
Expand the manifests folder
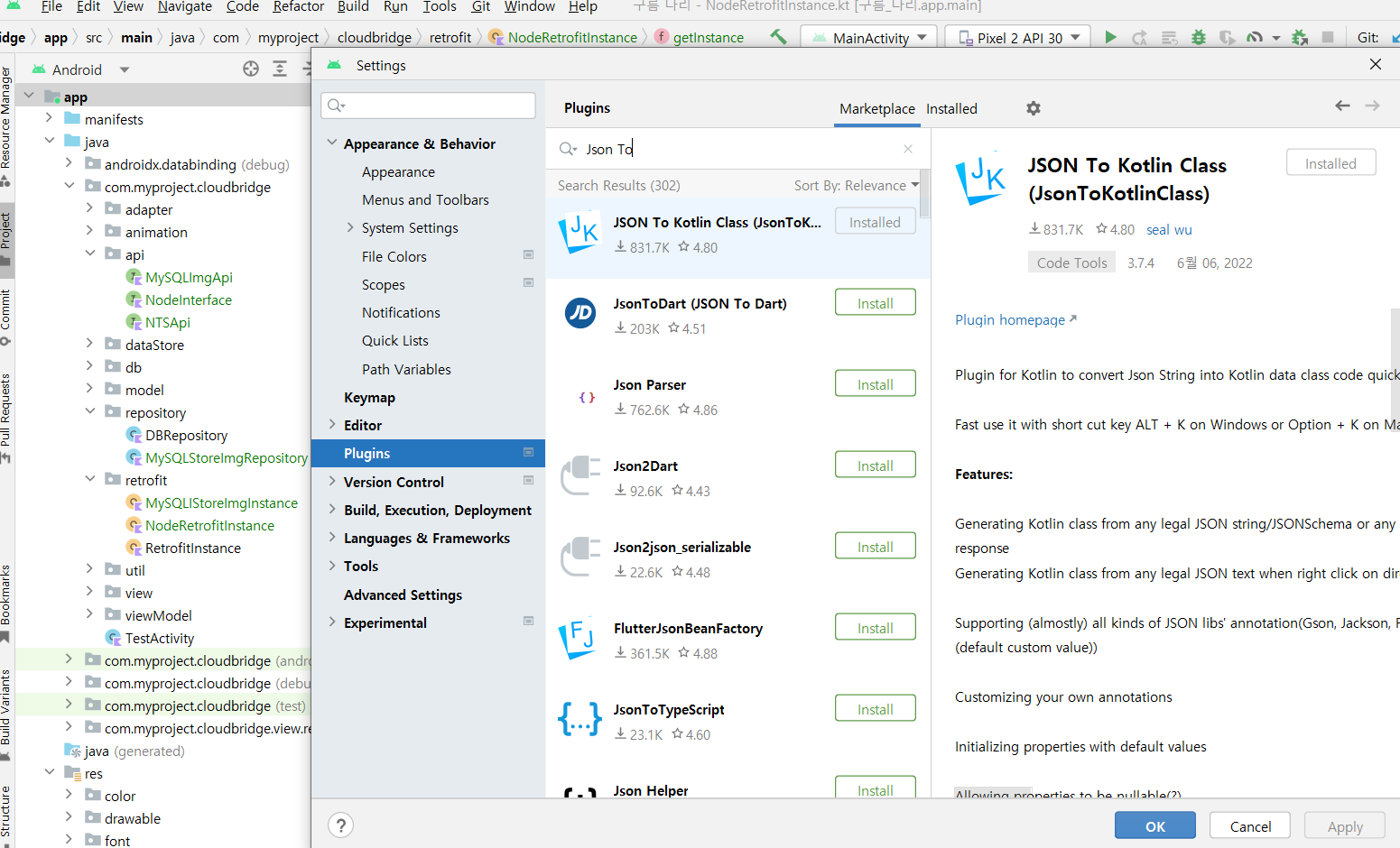pyautogui.click(x=49, y=118)
